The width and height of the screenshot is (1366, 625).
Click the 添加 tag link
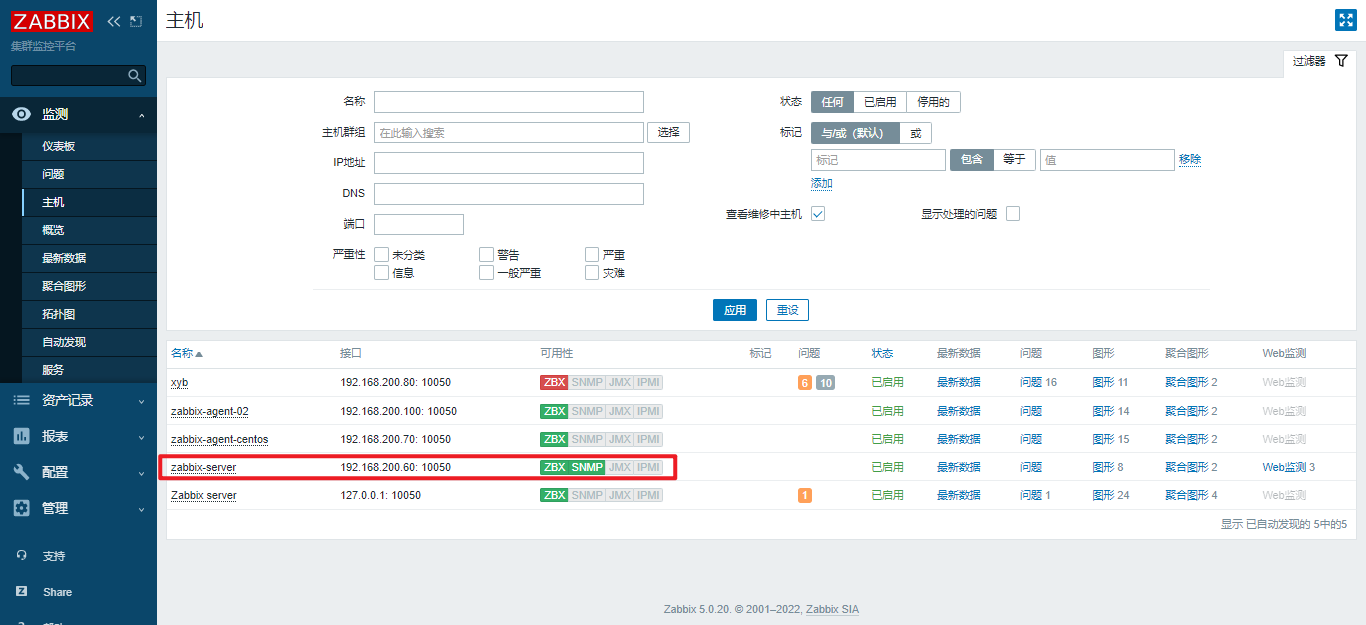point(822,184)
